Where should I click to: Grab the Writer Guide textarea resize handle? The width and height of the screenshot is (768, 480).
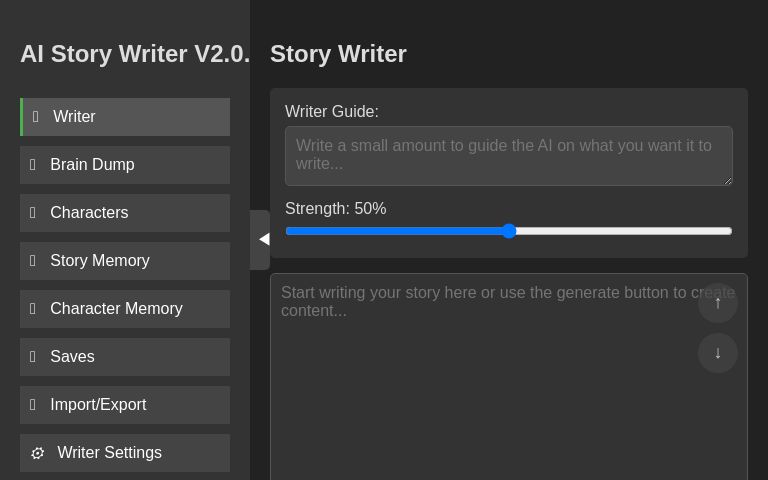pyautogui.click(x=728, y=181)
